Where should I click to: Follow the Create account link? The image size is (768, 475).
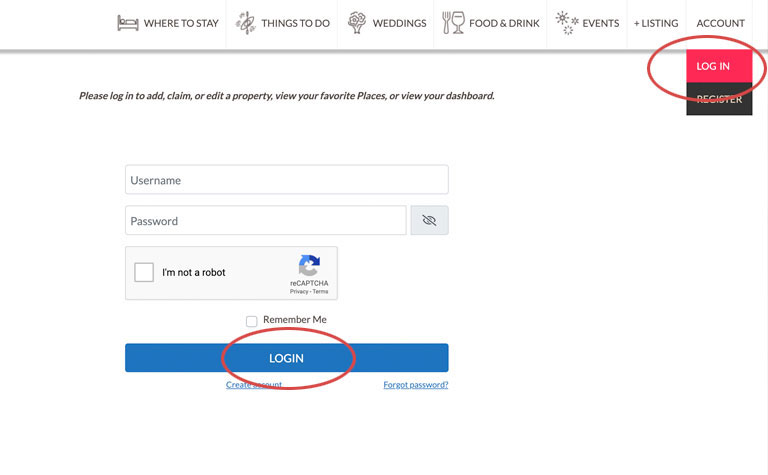pos(253,385)
